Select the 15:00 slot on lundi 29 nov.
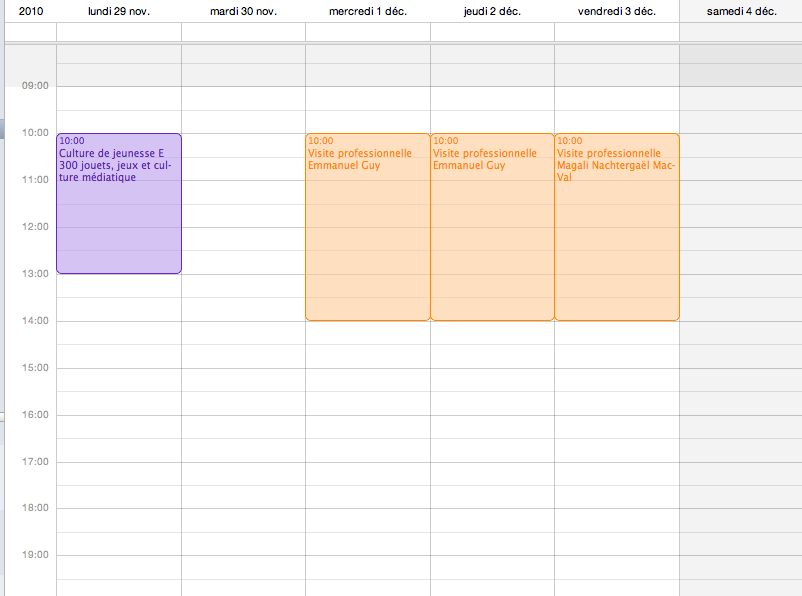This screenshot has height=596, width=802. (x=119, y=380)
